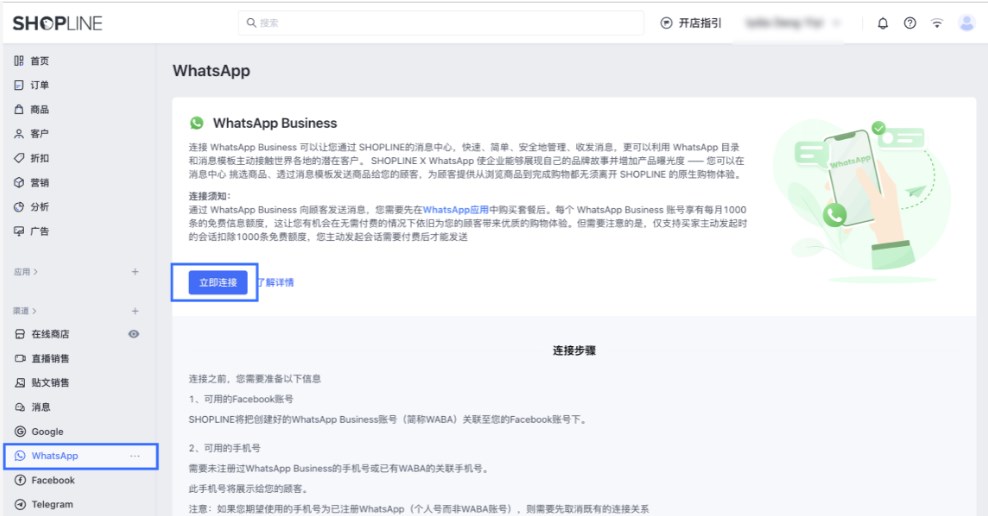988x516 pixels.
Task: Expand the 渠道 channels section
Action: (25, 311)
